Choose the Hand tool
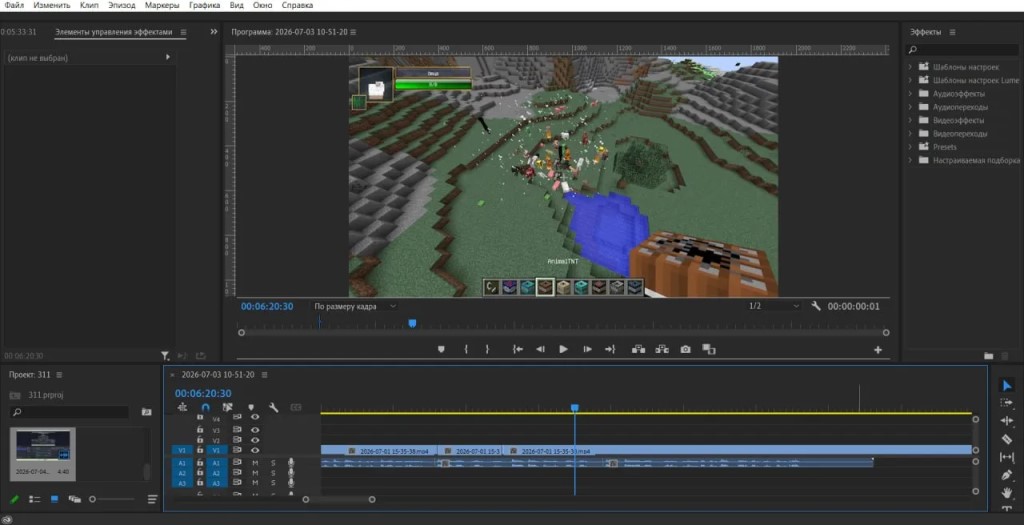The height and width of the screenshot is (525, 1024). (x=1006, y=492)
